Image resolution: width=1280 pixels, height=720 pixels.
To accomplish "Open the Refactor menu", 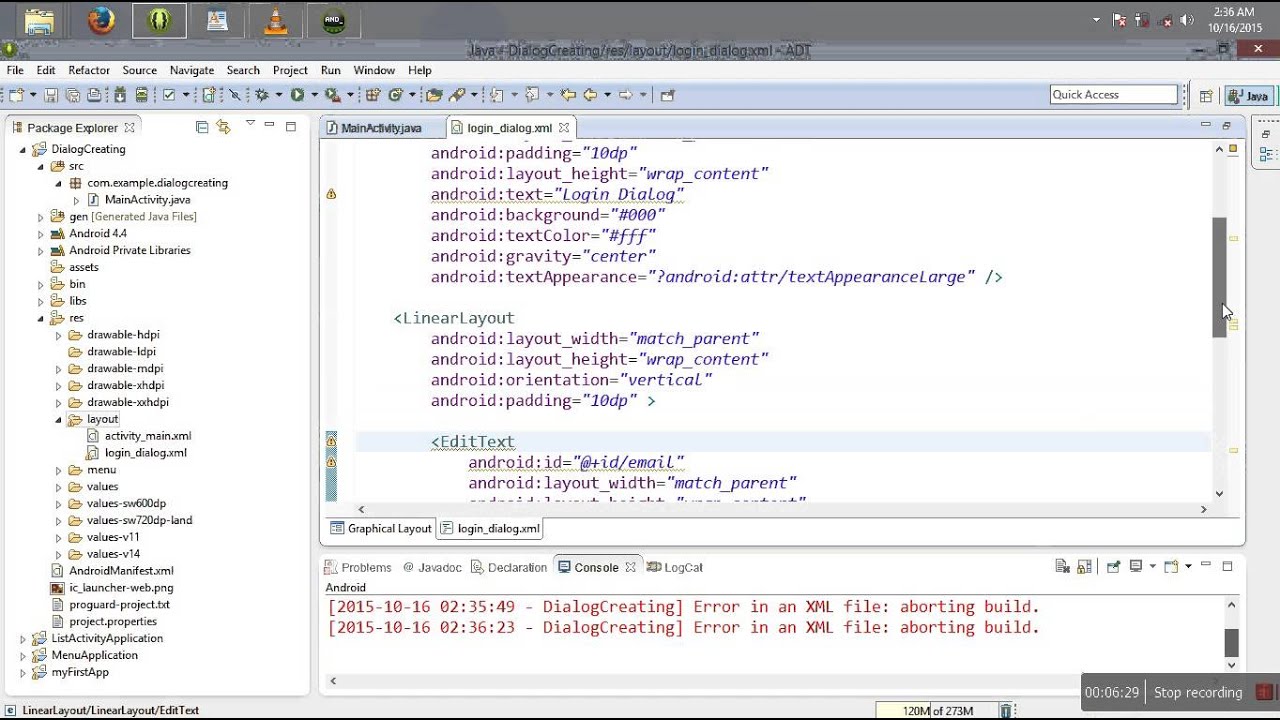I will (89, 70).
